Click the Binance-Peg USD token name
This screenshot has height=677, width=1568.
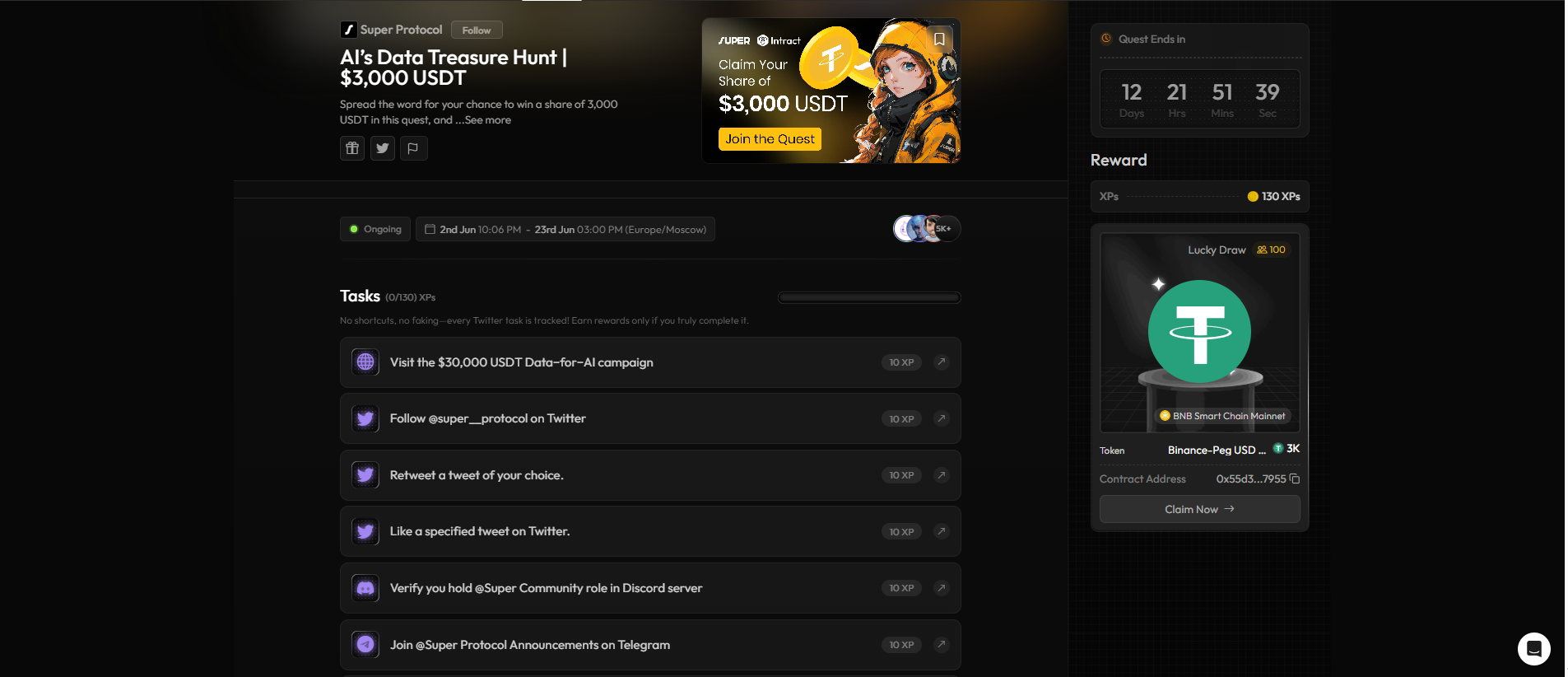[x=1217, y=450]
